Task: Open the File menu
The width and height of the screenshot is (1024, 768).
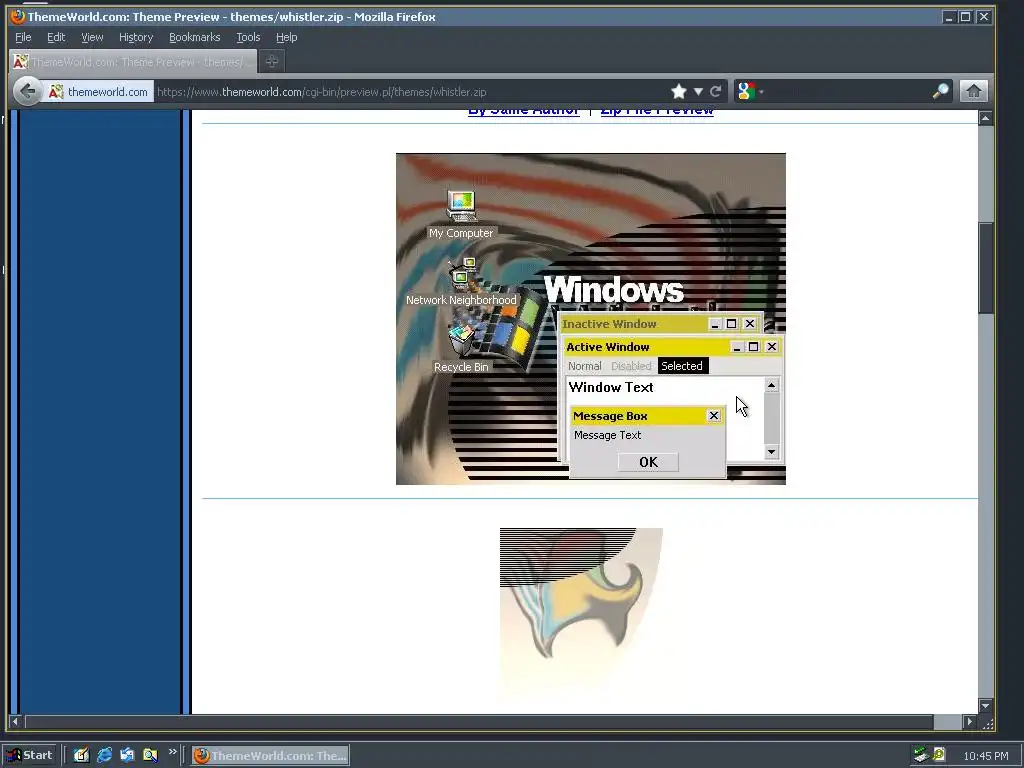Action: [23, 37]
